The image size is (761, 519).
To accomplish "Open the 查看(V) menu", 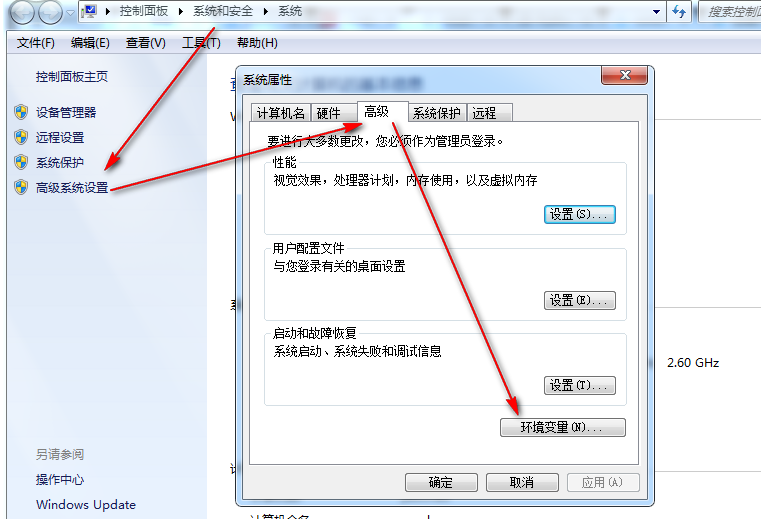I will tap(146, 43).
